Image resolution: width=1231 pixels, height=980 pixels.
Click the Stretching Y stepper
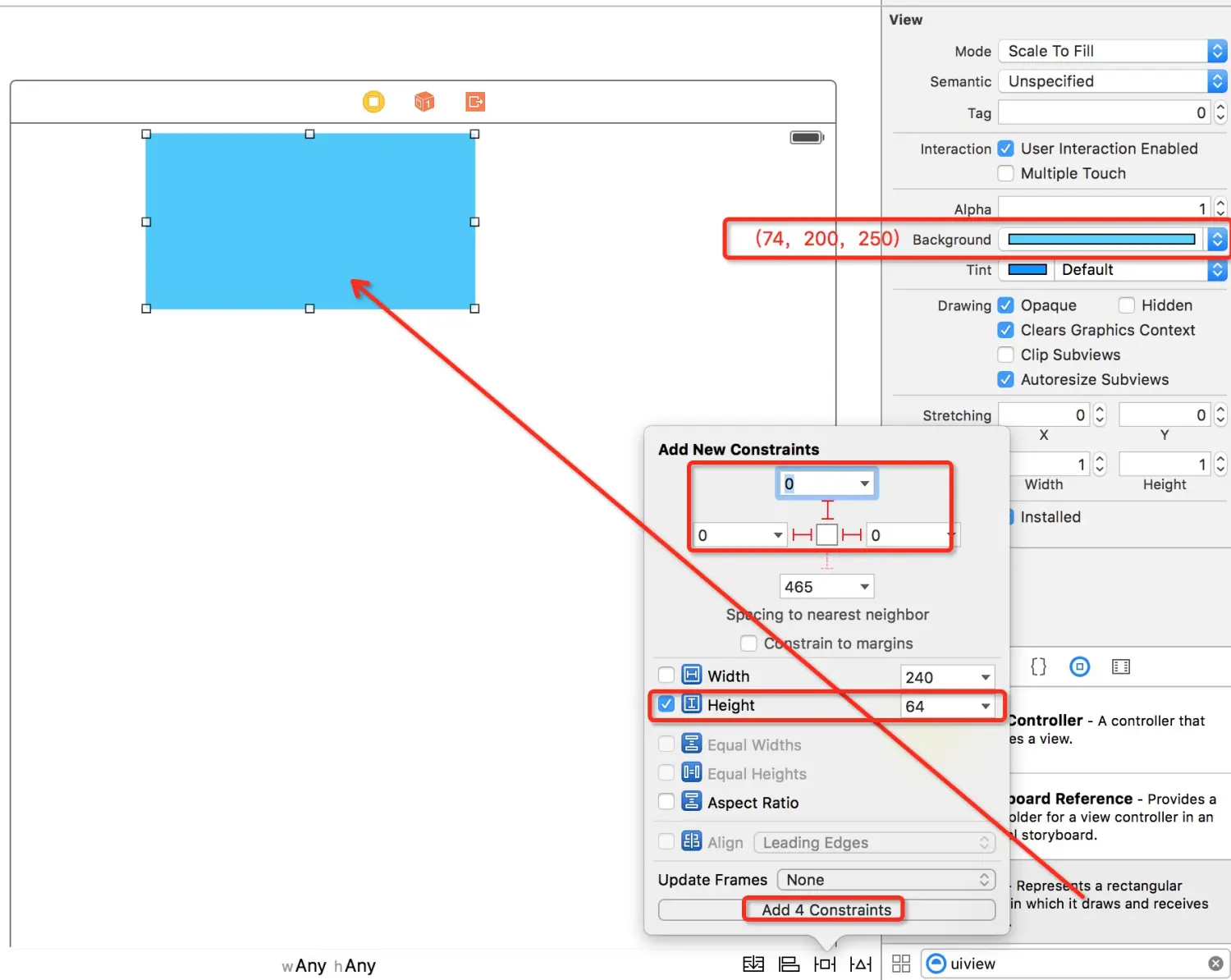pyautogui.click(x=1220, y=415)
